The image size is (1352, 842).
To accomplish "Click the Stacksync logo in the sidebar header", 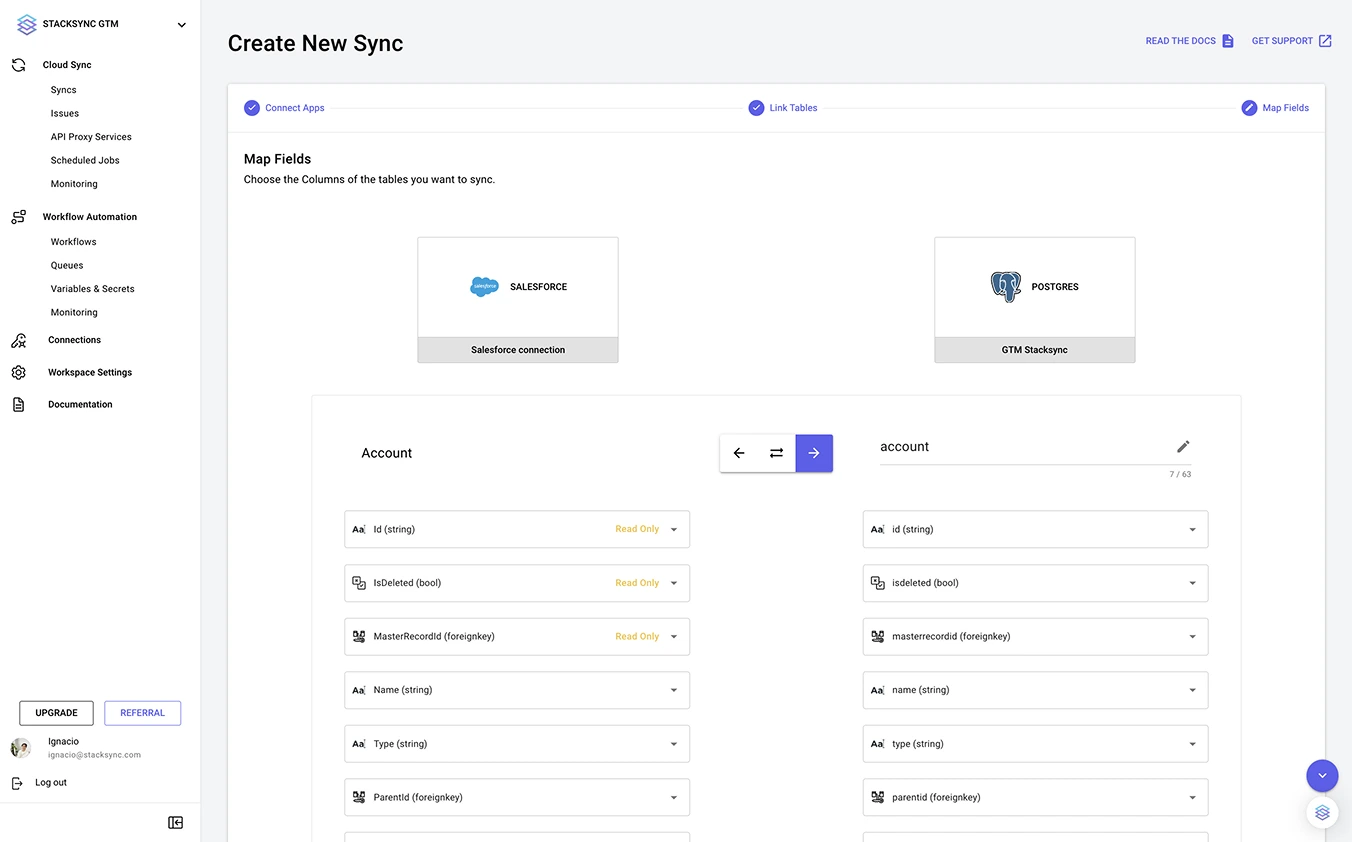I will tap(27, 25).
